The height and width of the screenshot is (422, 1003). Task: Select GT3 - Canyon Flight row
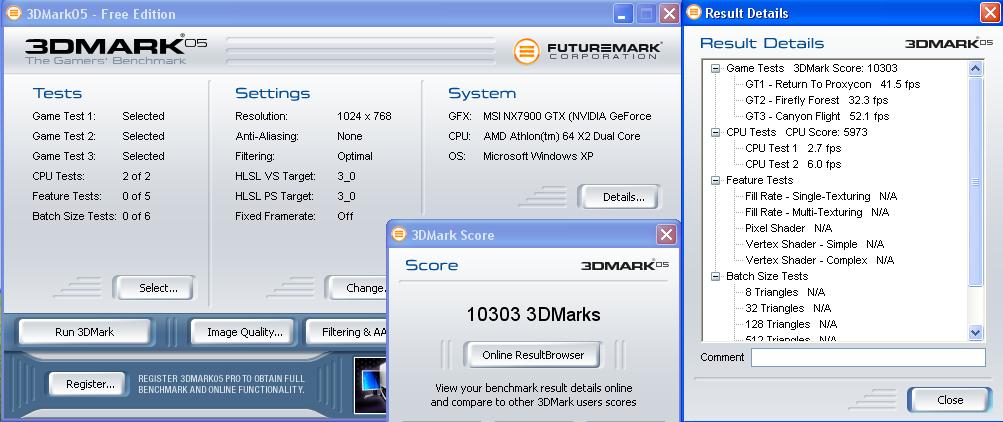[x=817, y=116]
